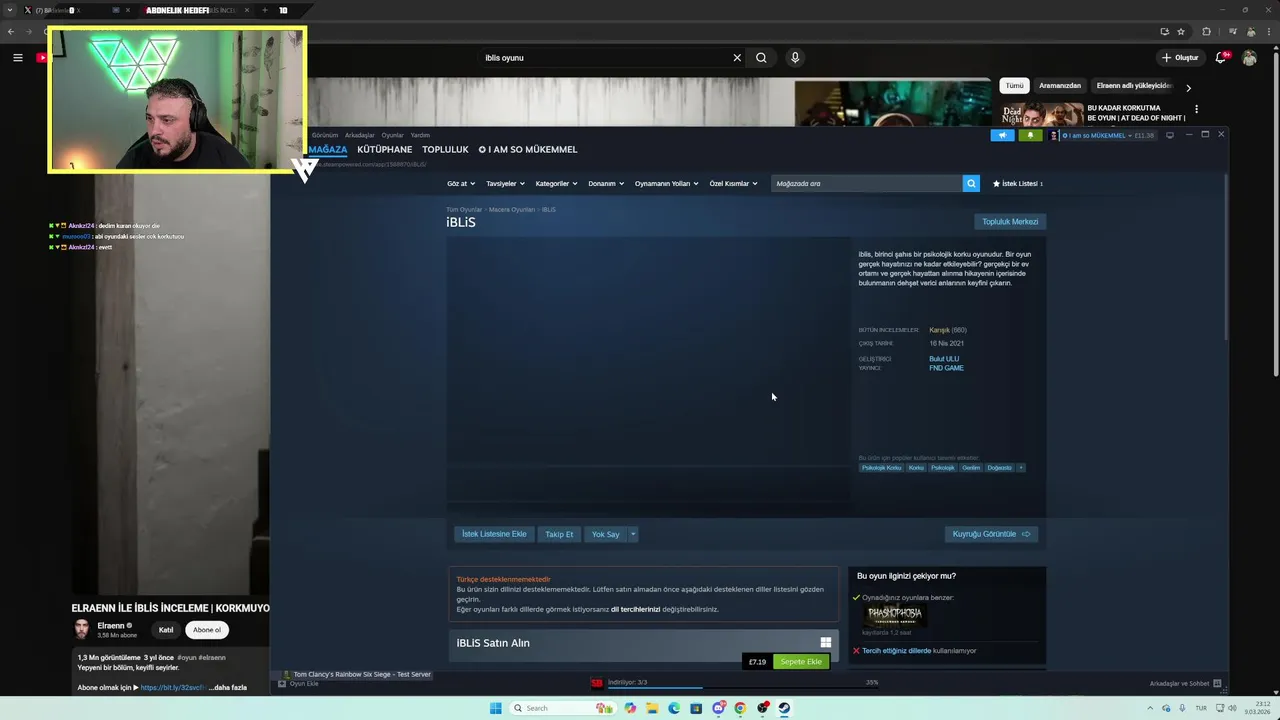The height and width of the screenshot is (720, 1280).
Task: Open Microsoft Store from the taskbar
Action: (x=696, y=708)
